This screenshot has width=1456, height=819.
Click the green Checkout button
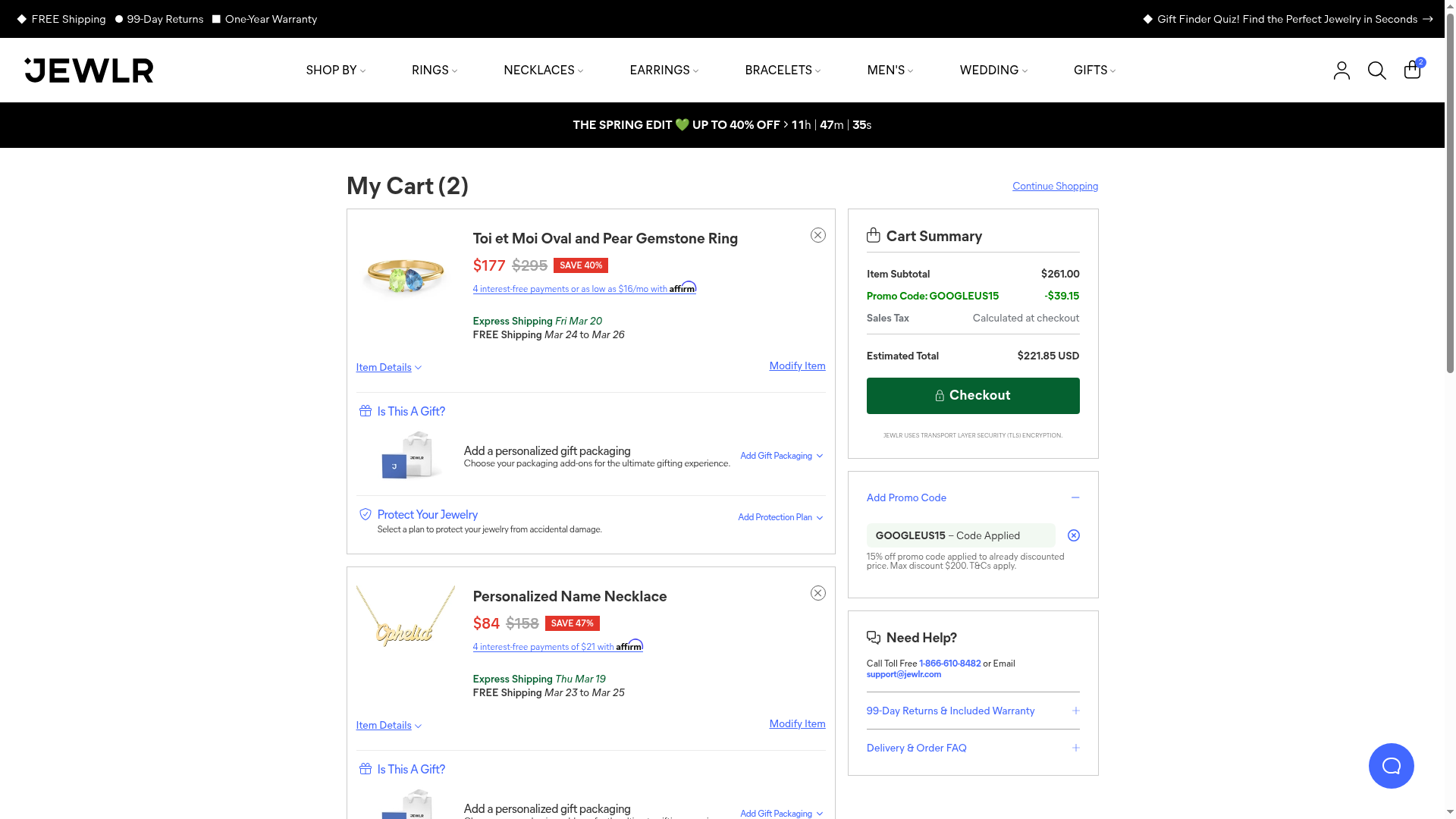pos(972,396)
